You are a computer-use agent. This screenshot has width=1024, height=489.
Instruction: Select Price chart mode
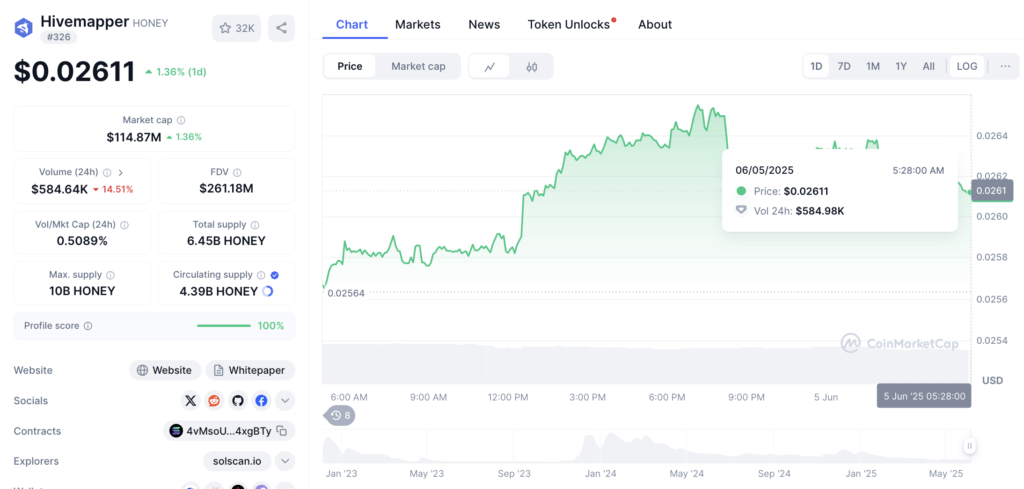[350, 67]
